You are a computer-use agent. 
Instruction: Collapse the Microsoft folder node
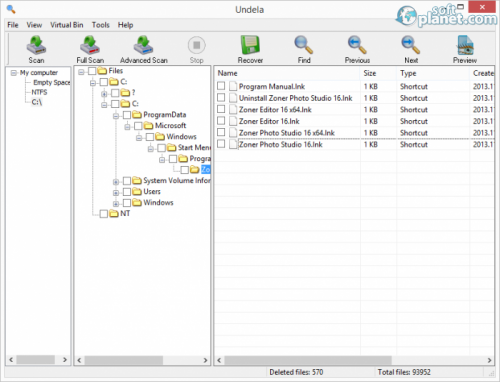pyautogui.click(x=127, y=127)
